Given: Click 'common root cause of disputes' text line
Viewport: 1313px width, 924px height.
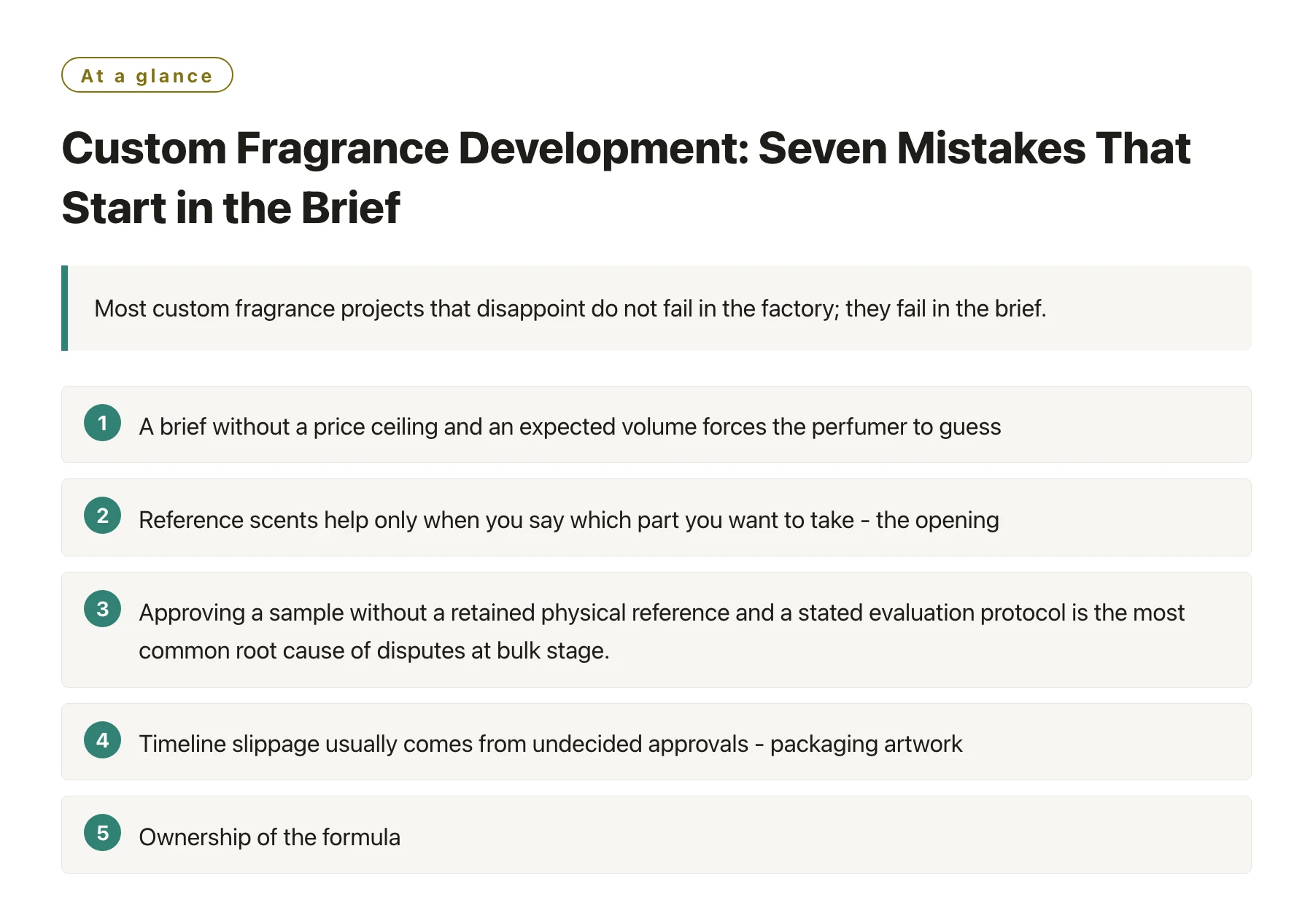Looking at the screenshot, I should click(373, 651).
